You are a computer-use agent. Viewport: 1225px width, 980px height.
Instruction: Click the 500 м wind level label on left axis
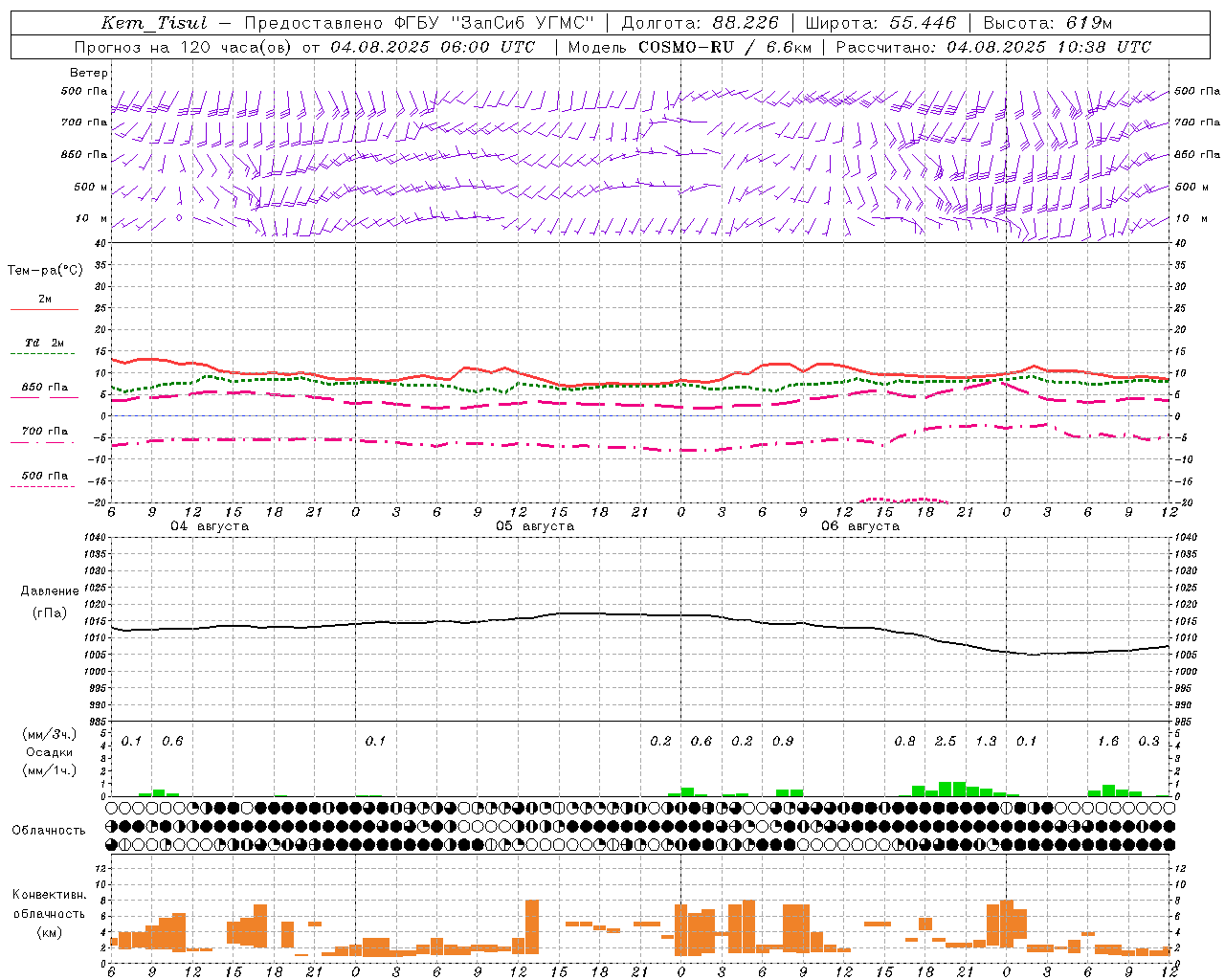tap(92, 187)
